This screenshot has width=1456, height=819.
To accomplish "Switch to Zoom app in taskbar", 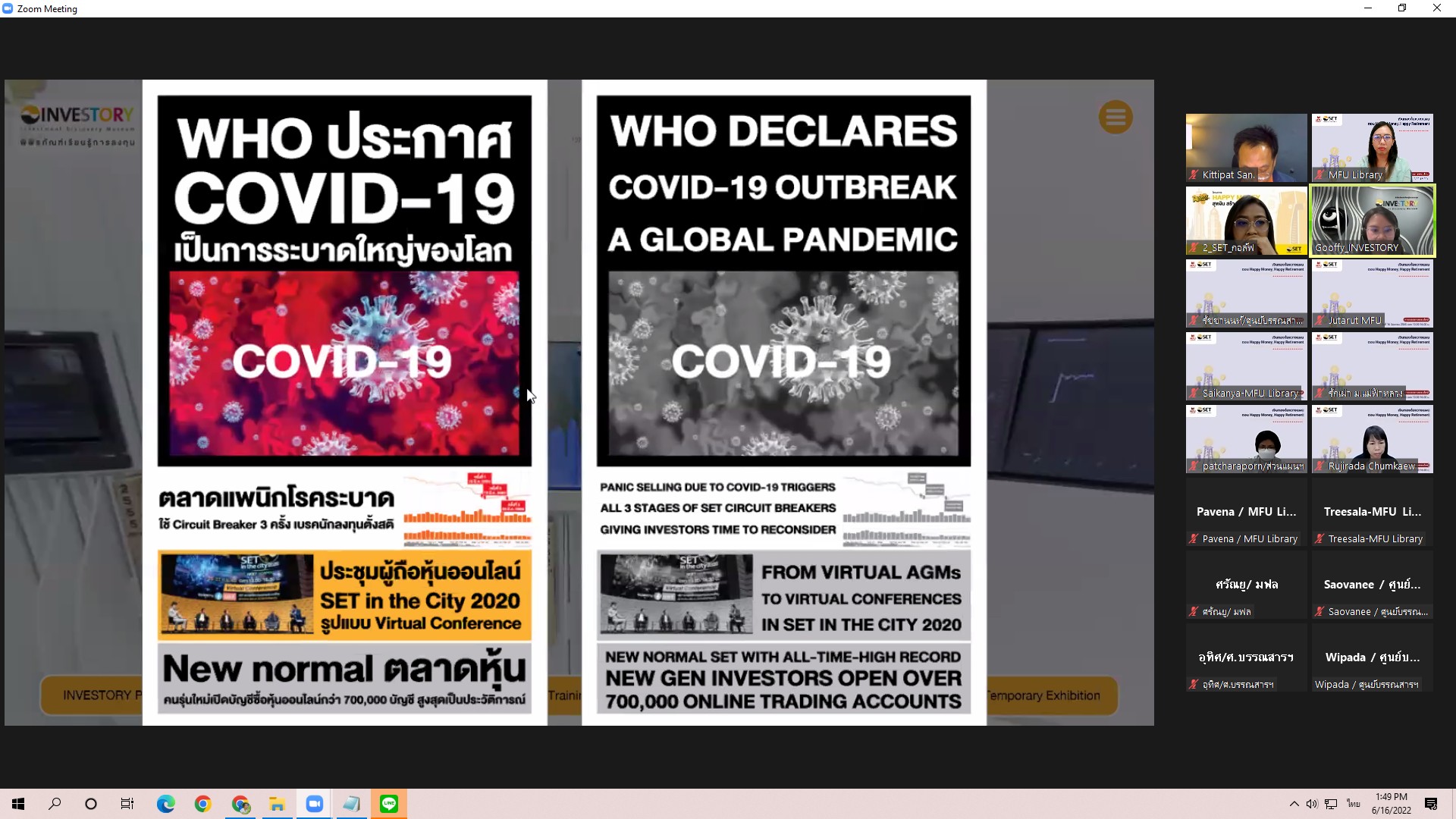I will click(314, 804).
